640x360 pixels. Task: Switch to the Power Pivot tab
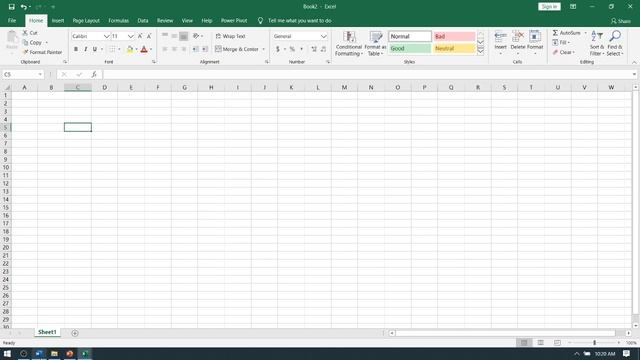(x=234, y=20)
